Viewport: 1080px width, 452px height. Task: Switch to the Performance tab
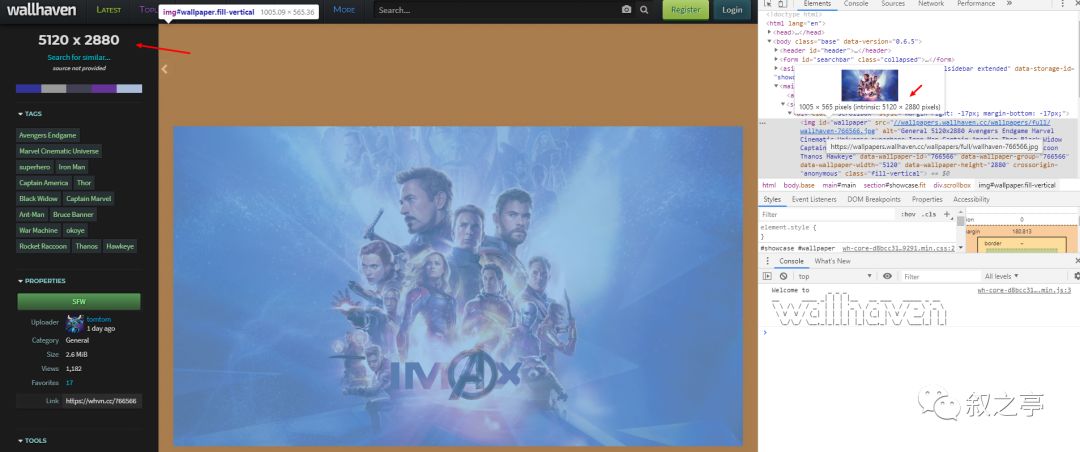click(x=975, y=4)
